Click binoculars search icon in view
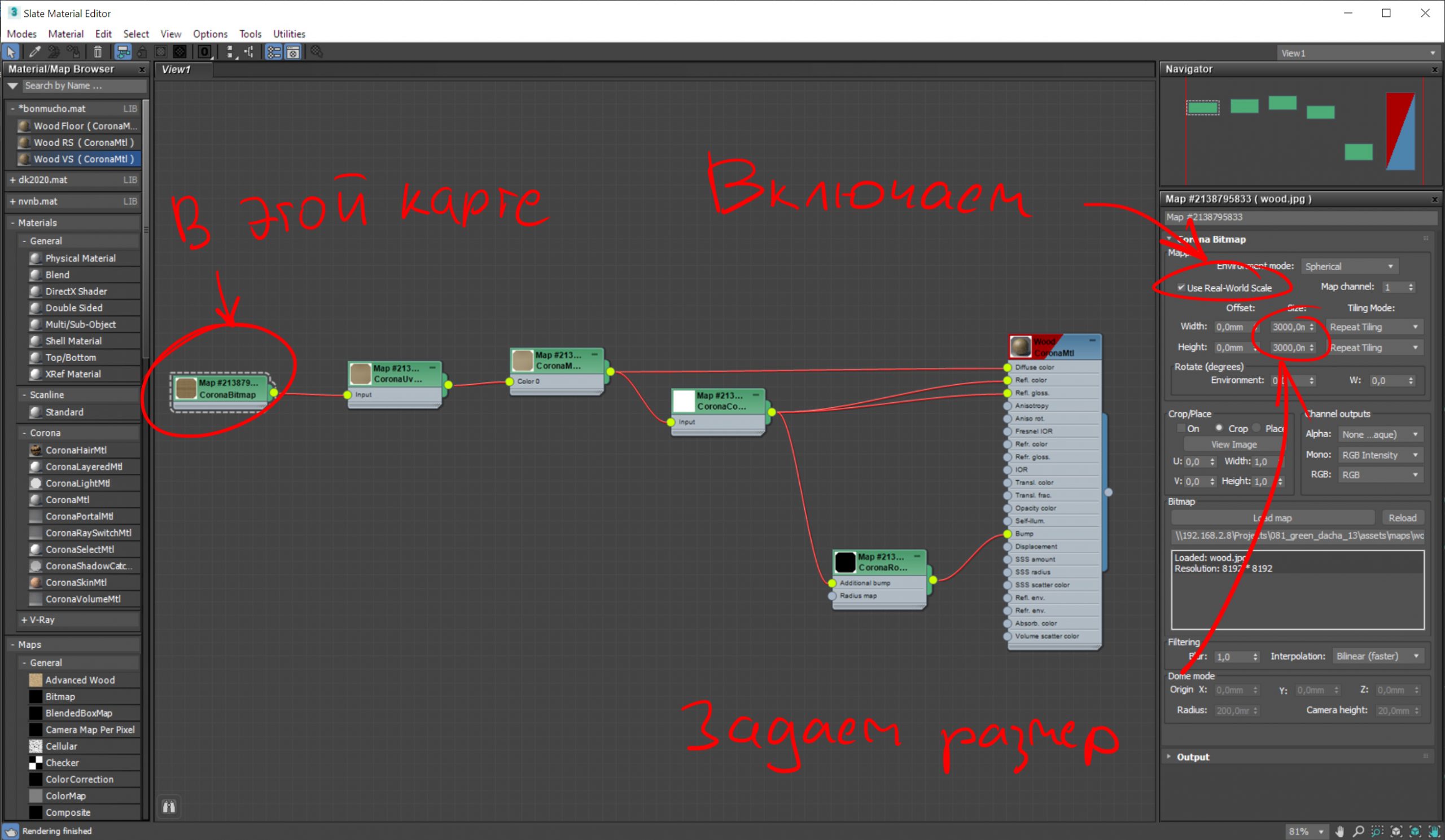1445x840 pixels. (169, 807)
